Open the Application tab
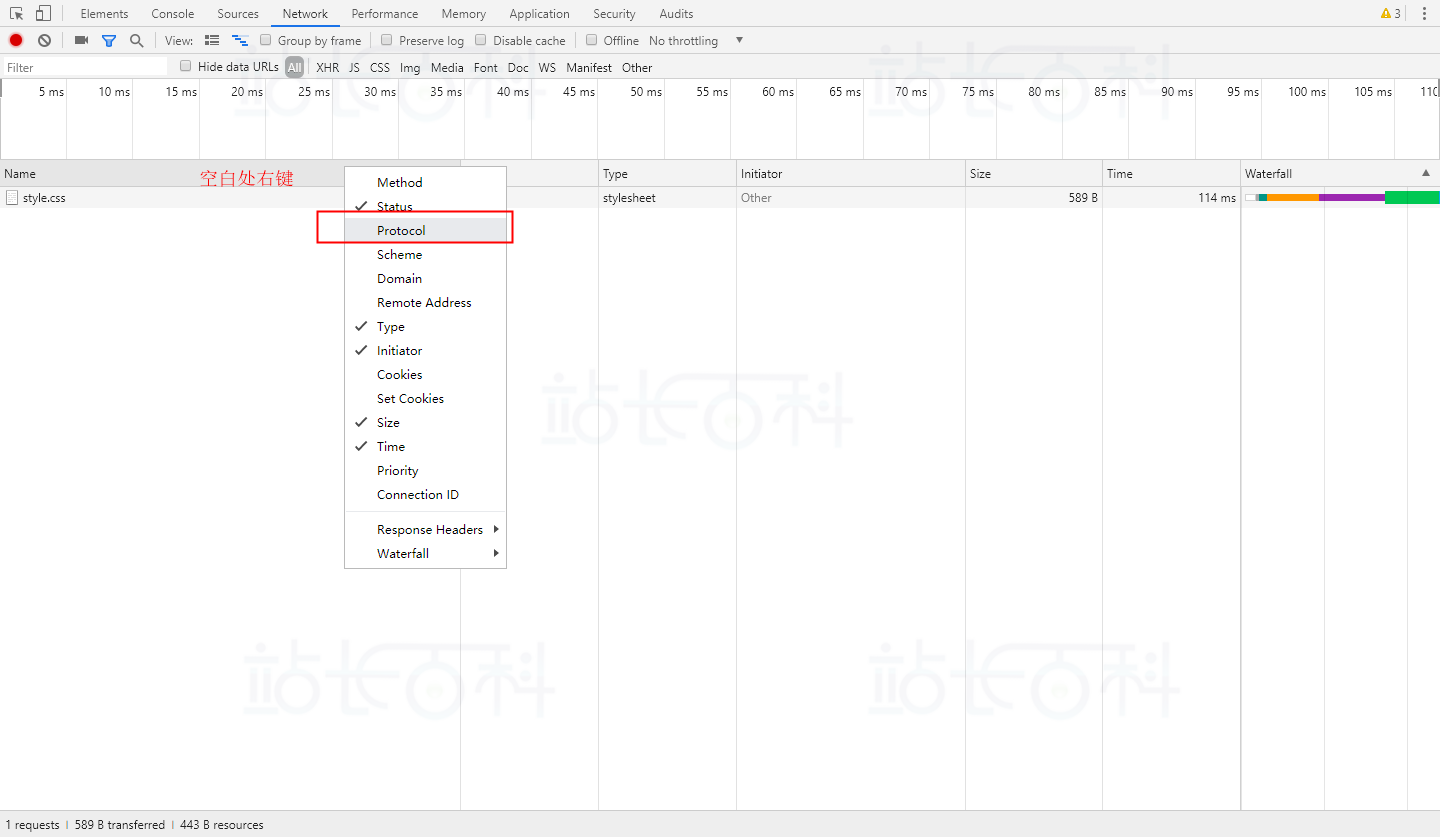Viewport: 1440px width, 837px height. 539,14
